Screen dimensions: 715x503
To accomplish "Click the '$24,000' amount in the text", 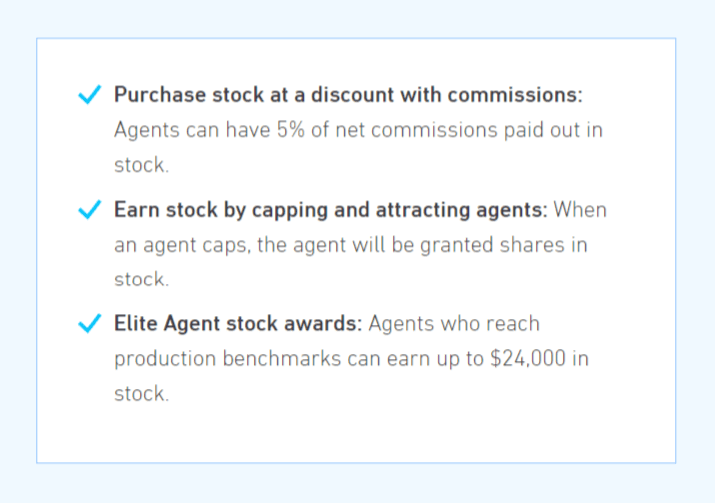I will pos(528,358).
